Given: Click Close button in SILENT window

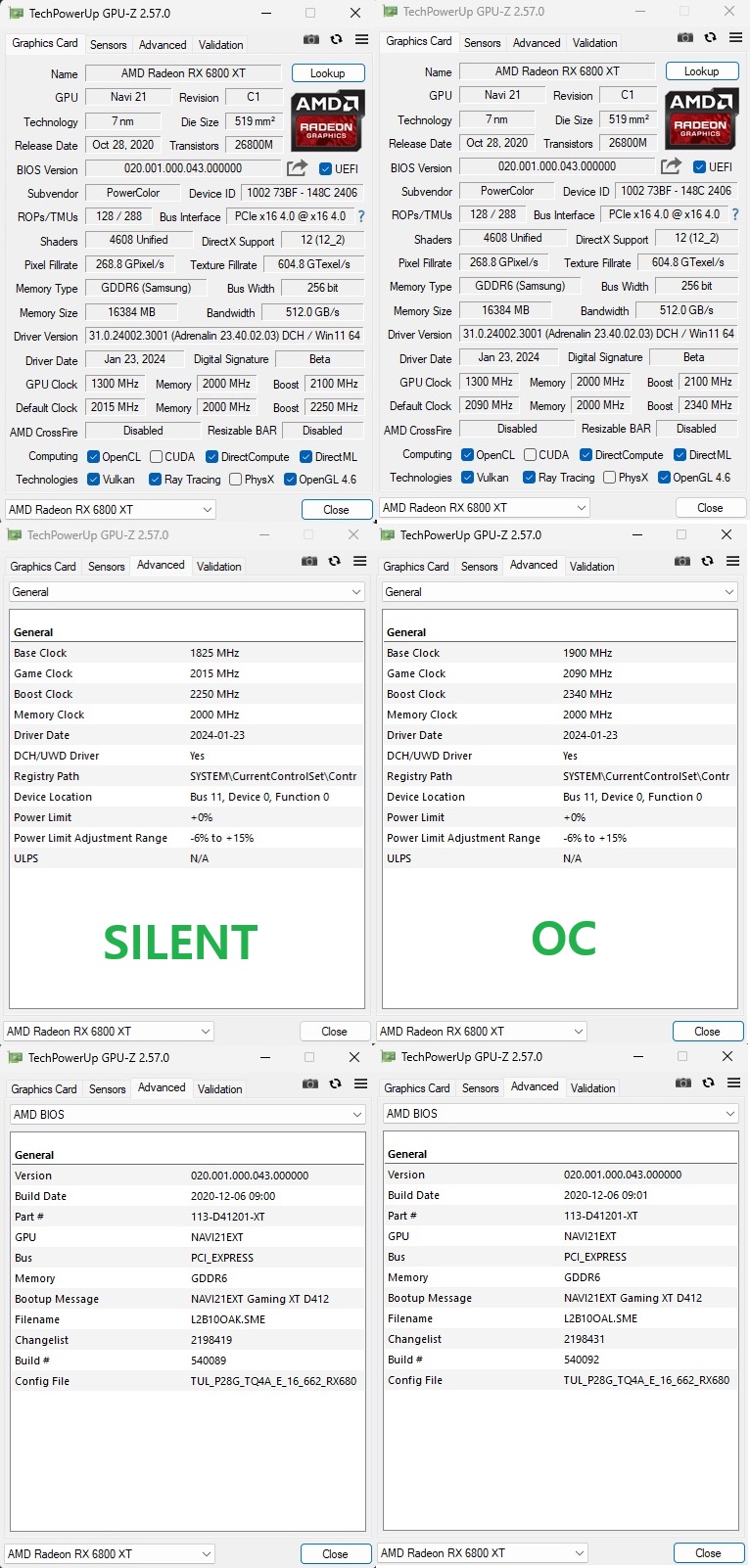Looking at the screenshot, I should [x=335, y=1032].
